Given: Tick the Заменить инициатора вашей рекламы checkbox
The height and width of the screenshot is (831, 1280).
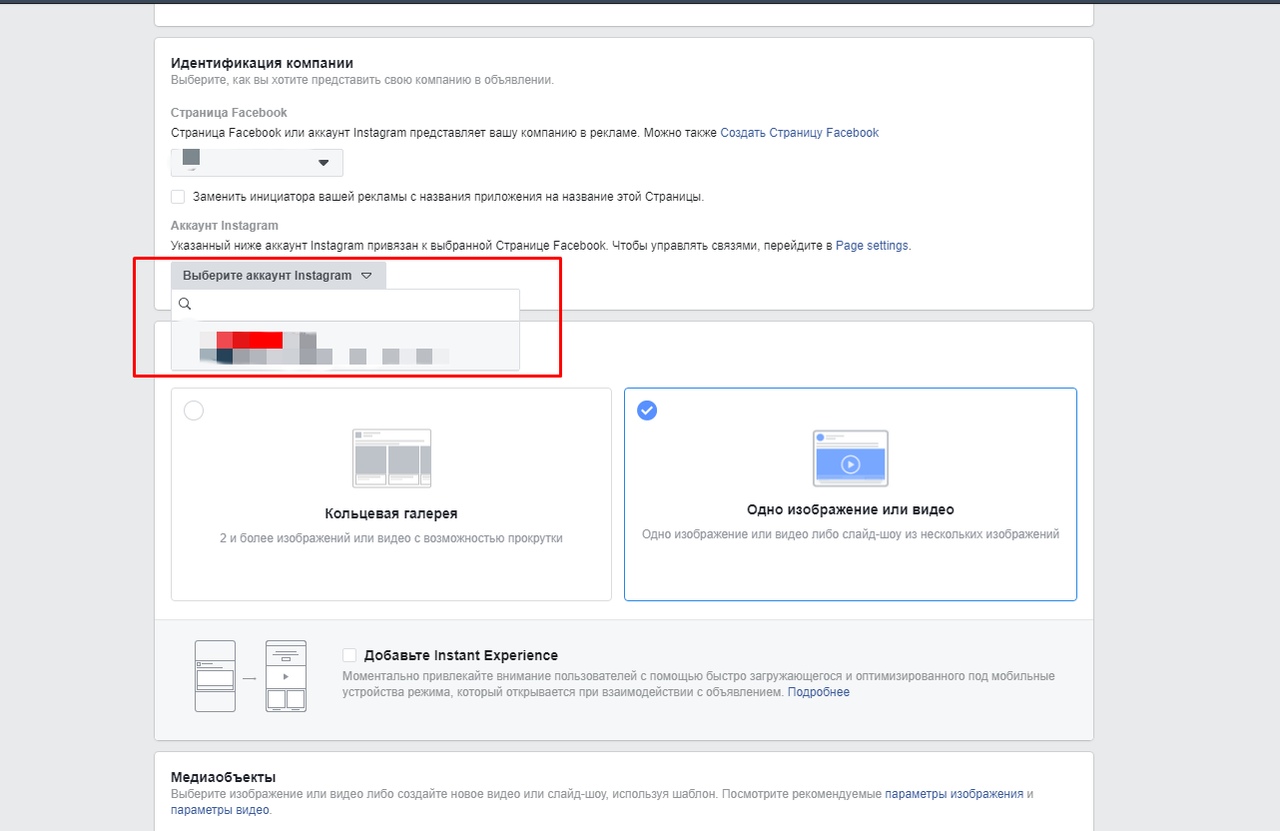Looking at the screenshot, I should point(178,197).
